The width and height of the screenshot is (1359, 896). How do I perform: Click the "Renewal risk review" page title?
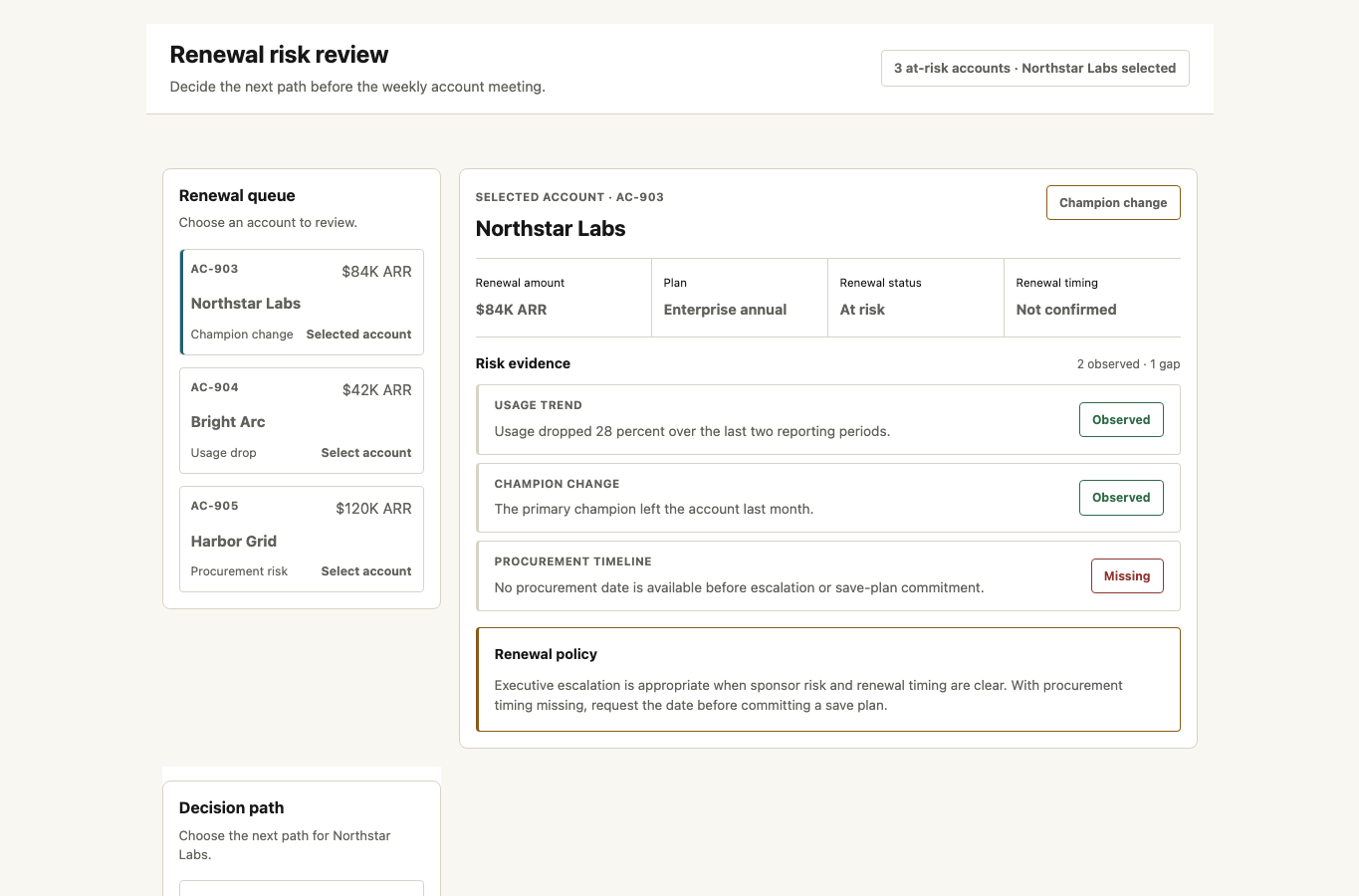[279, 55]
